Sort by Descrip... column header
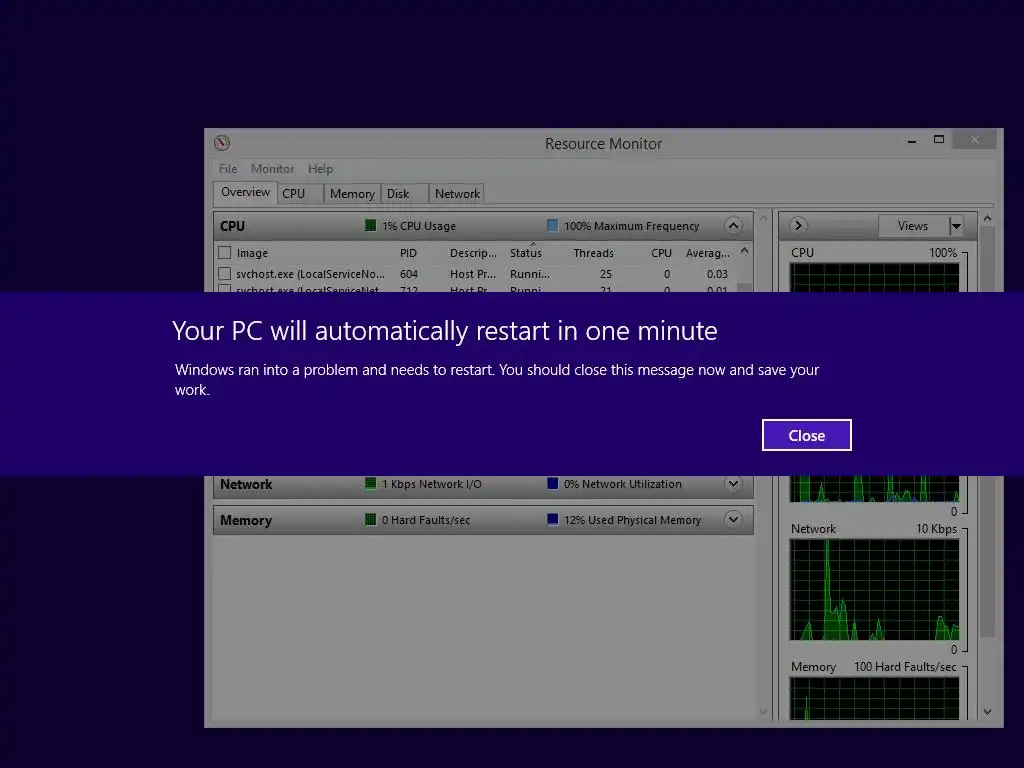This screenshot has height=768, width=1024. tap(473, 253)
